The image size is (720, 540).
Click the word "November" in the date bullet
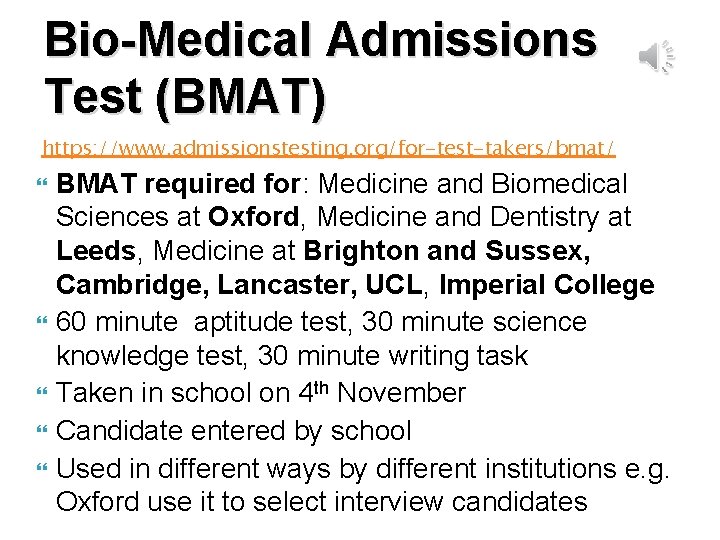click(401, 392)
